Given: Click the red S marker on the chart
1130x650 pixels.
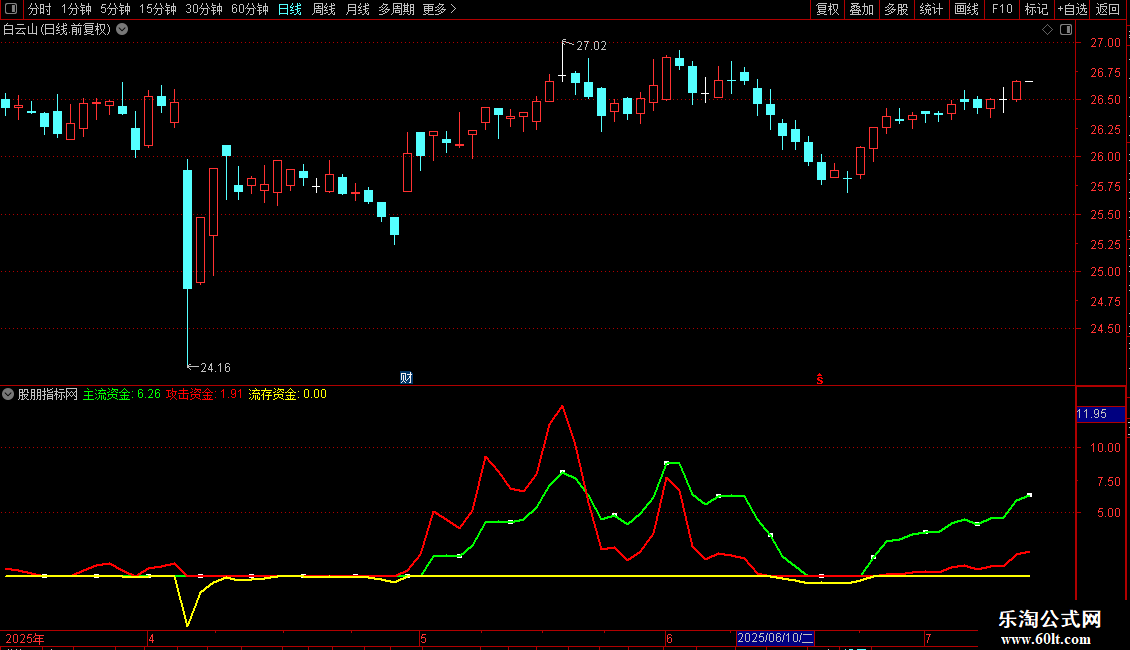Looking at the screenshot, I should (x=819, y=379).
